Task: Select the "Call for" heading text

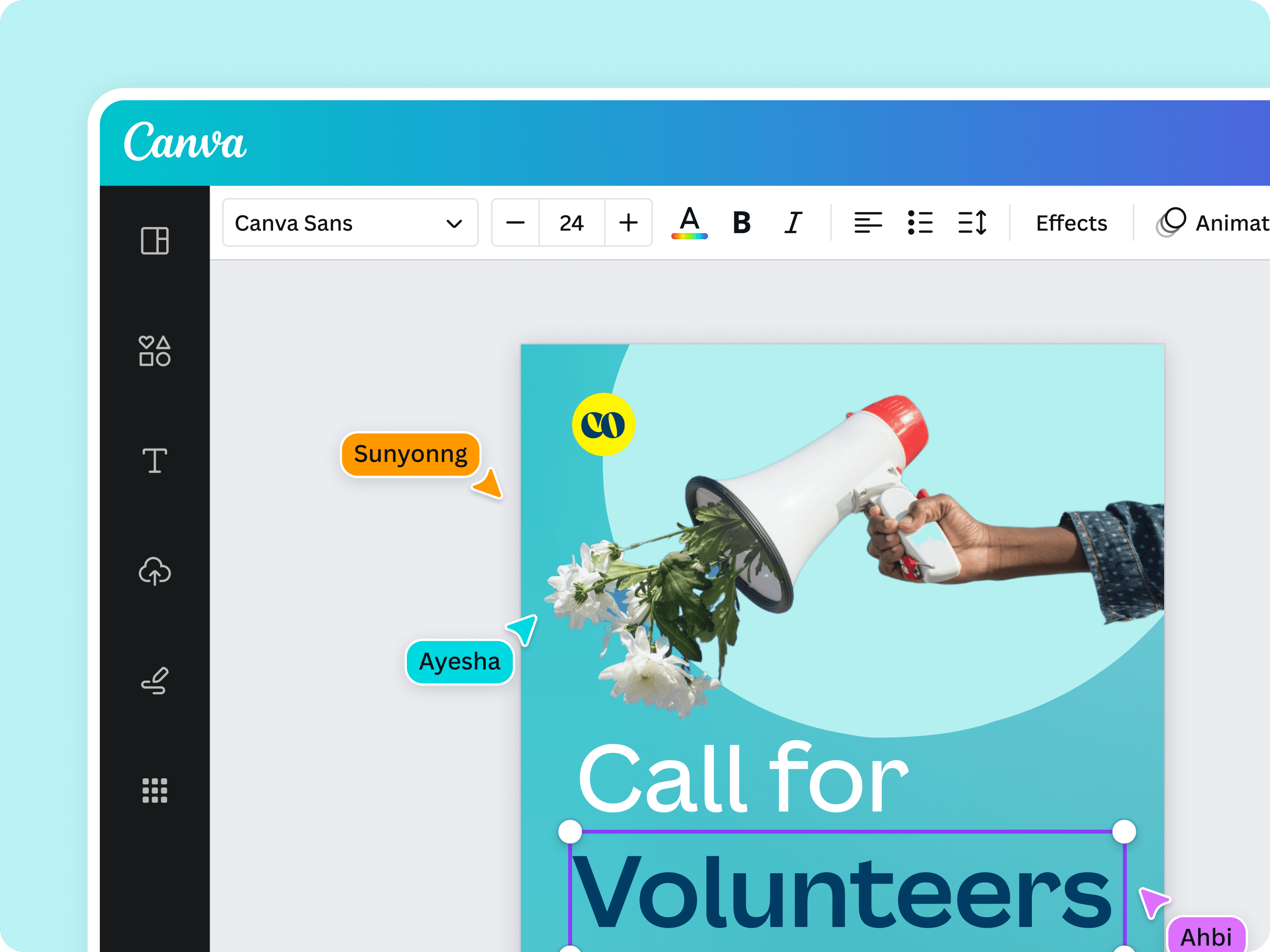Action: [x=743, y=779]
